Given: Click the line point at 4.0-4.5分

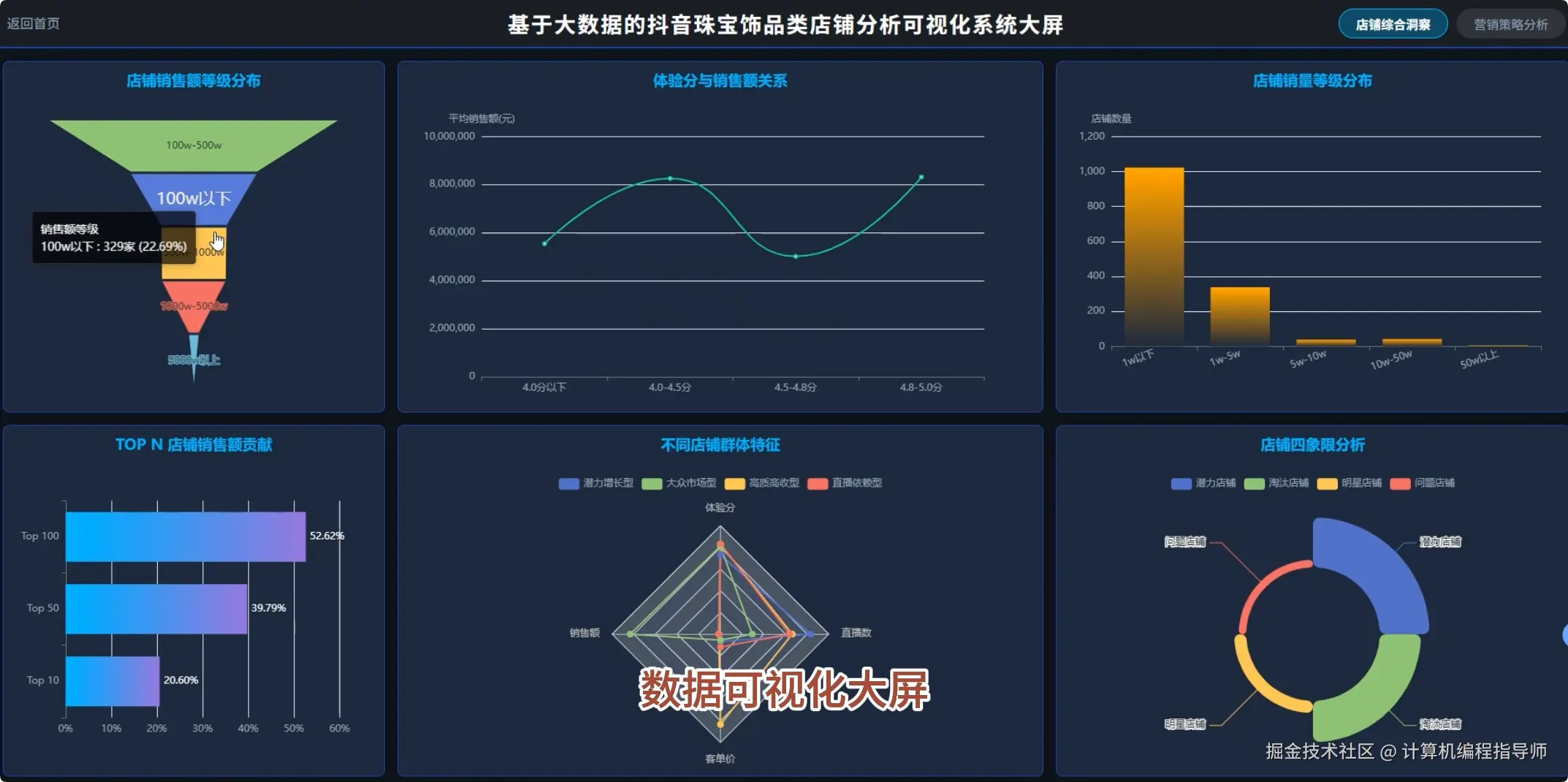Looking at the screenshot, I should [x=670, y=178].
